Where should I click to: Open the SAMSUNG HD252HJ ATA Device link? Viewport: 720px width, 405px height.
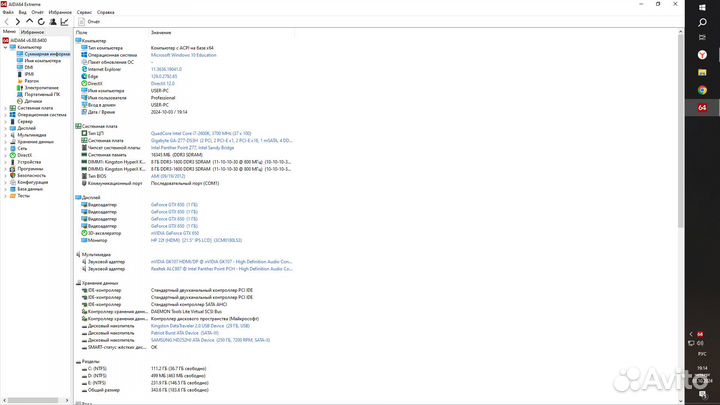click(x=210, y=340)
